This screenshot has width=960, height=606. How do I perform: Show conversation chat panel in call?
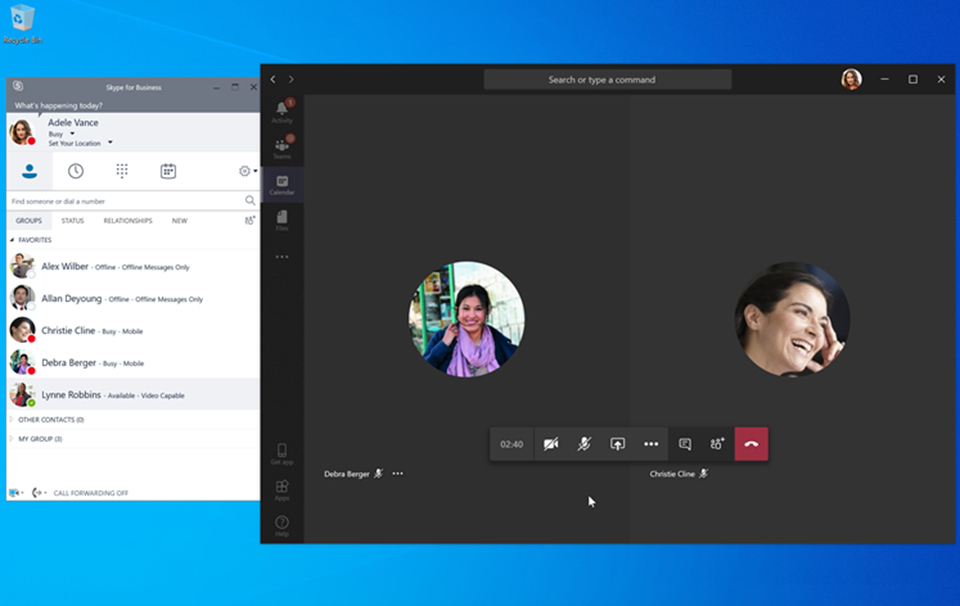[x=685, y=444]
